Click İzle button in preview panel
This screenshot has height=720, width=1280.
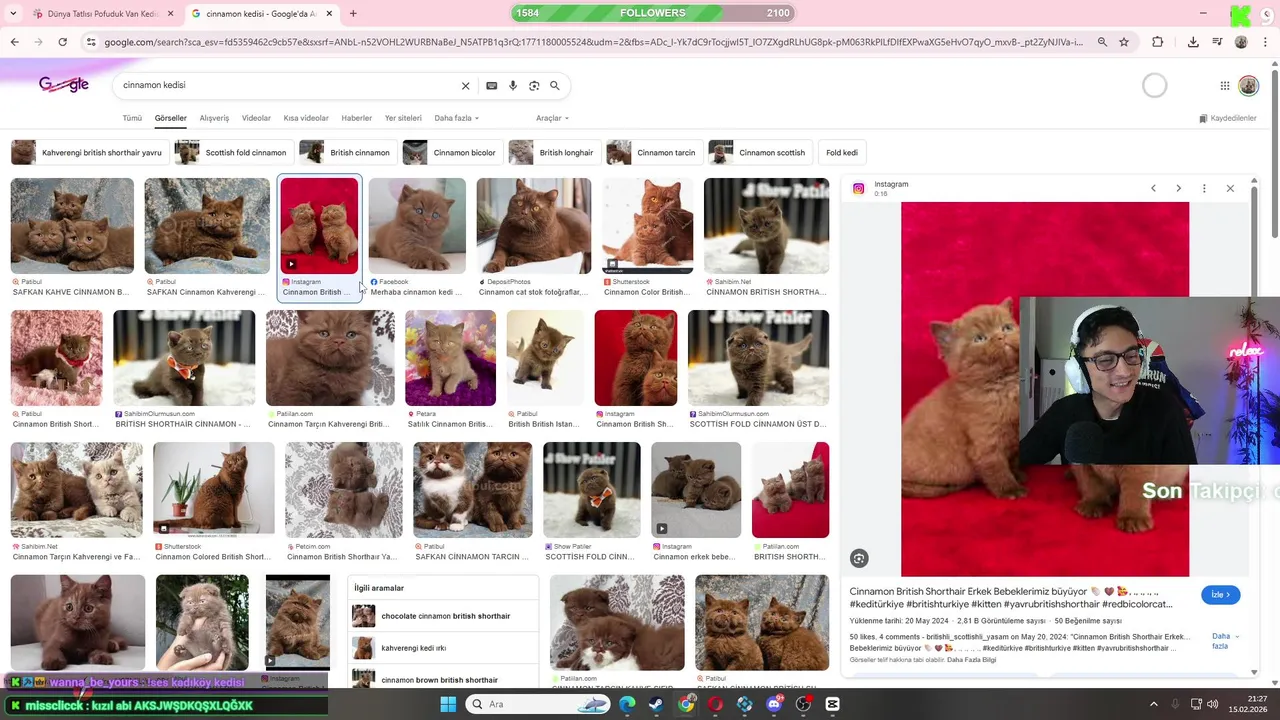1220,595
